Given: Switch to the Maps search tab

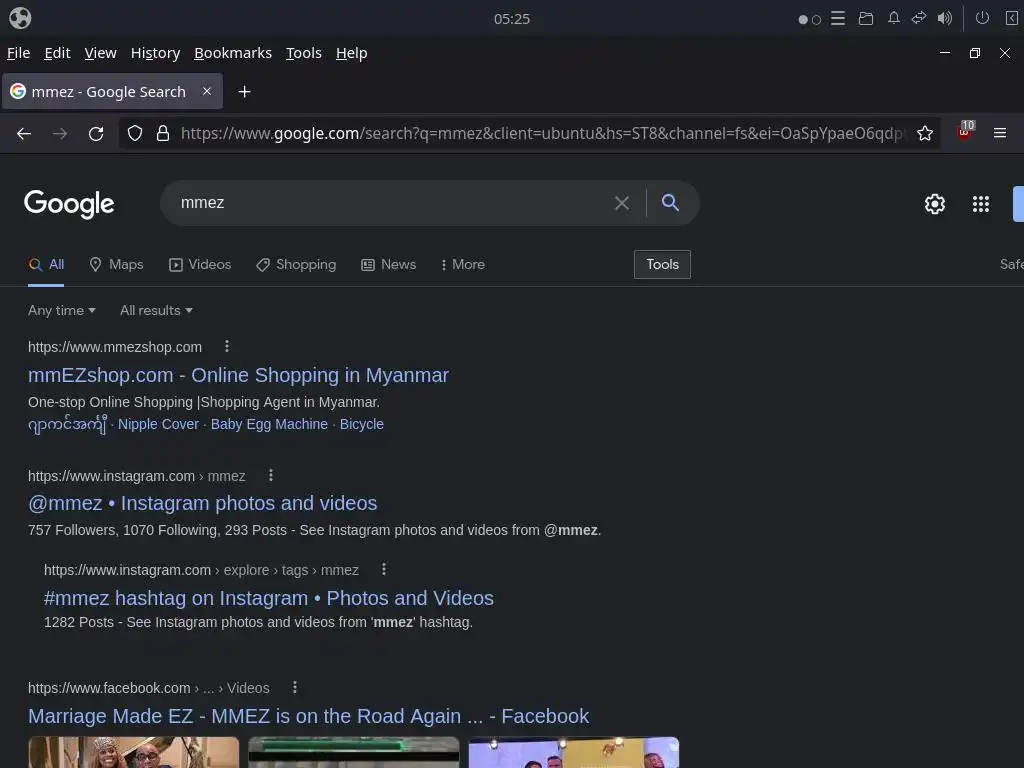Looking at the screenshot, I should (116, 264).
